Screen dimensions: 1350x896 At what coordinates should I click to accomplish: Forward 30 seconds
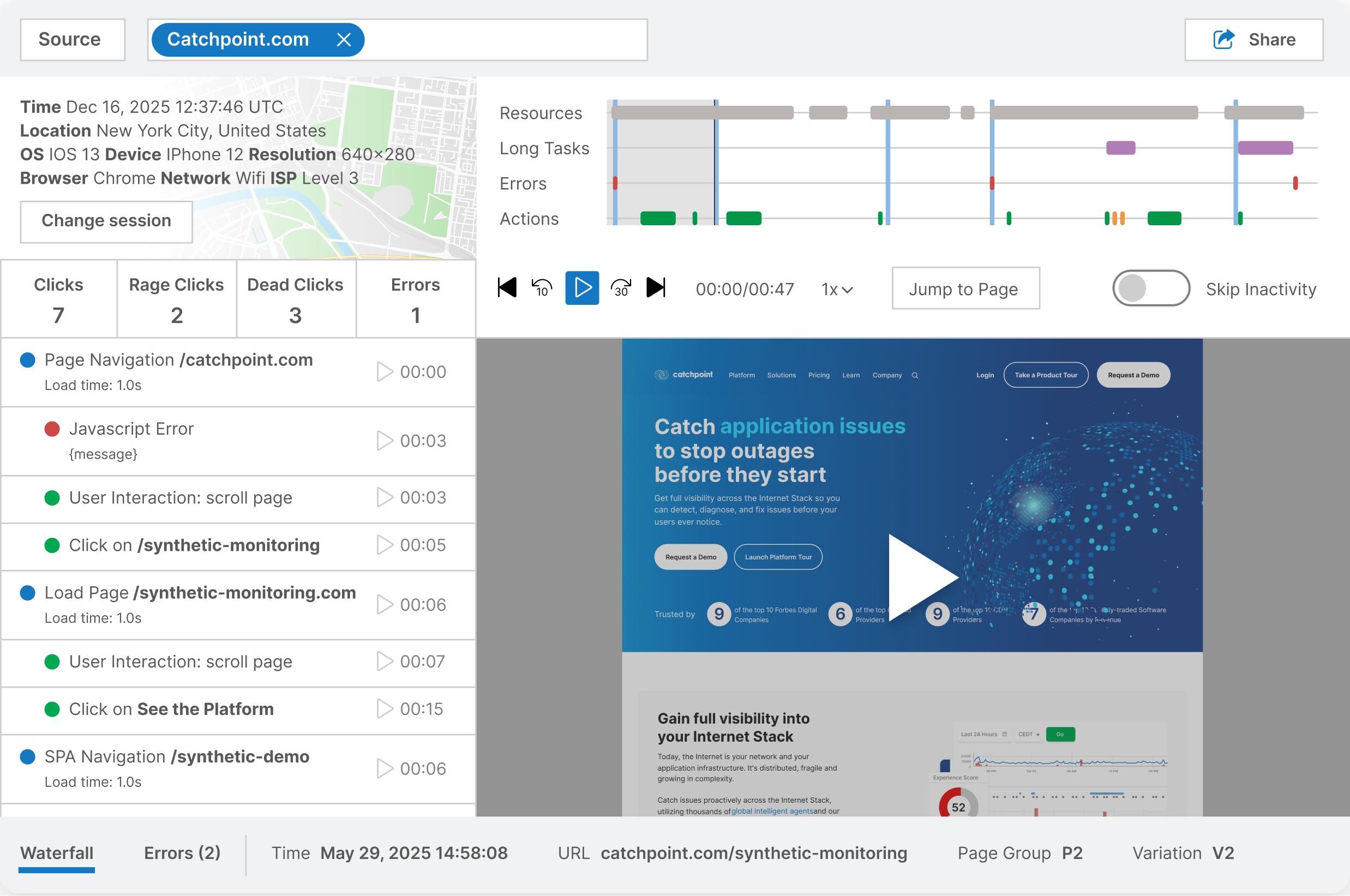[x=621, y=288]
